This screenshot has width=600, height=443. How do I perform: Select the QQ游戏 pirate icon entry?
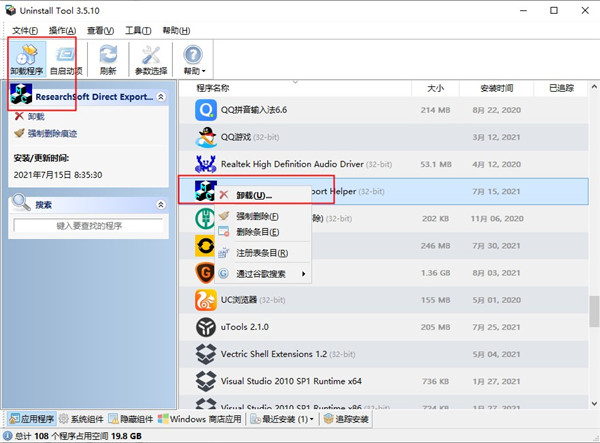tap(206, 136)
